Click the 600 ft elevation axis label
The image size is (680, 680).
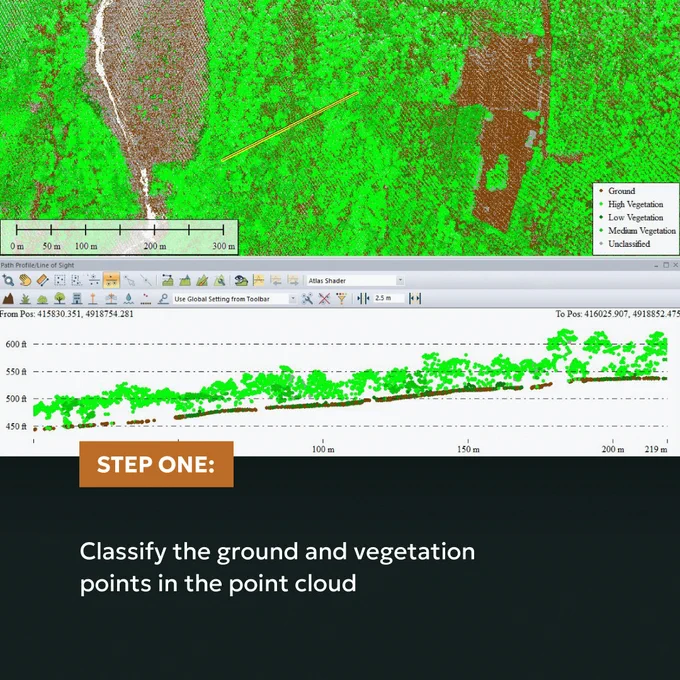(x=16, y=344)
